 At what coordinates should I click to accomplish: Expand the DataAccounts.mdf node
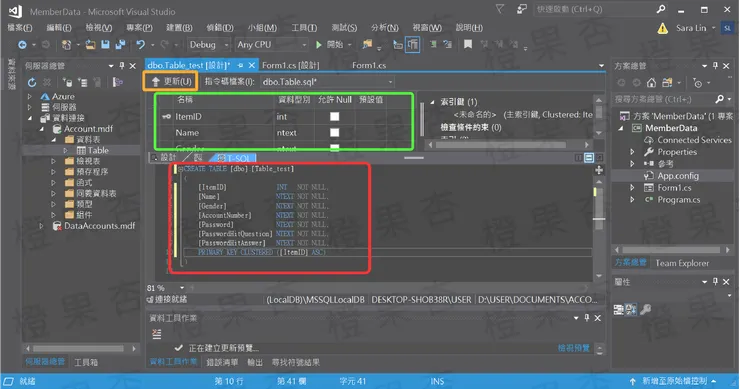(42, 226)
